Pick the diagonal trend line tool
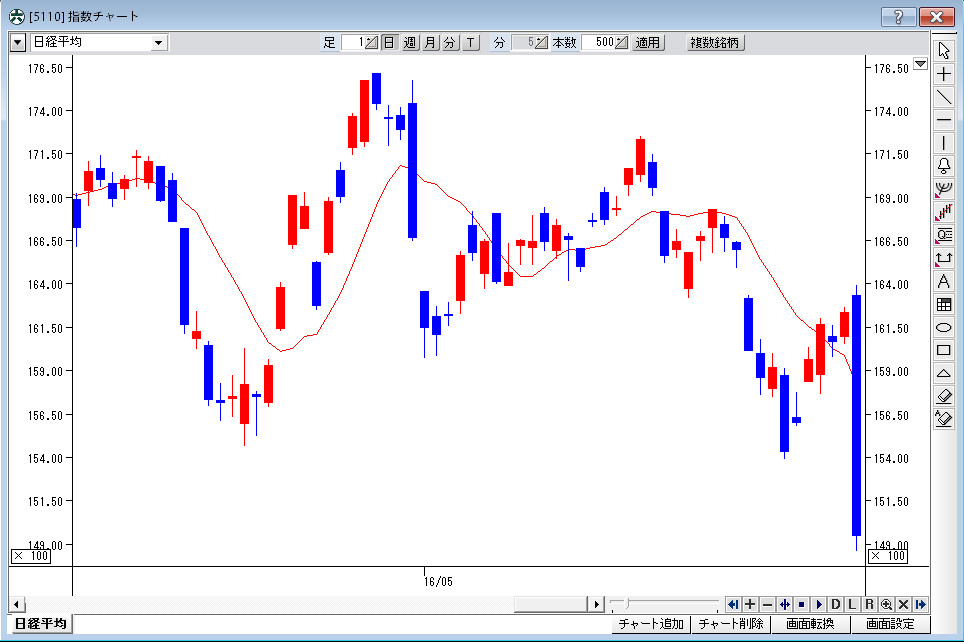The image size is (964, 642). click(944, 97)
